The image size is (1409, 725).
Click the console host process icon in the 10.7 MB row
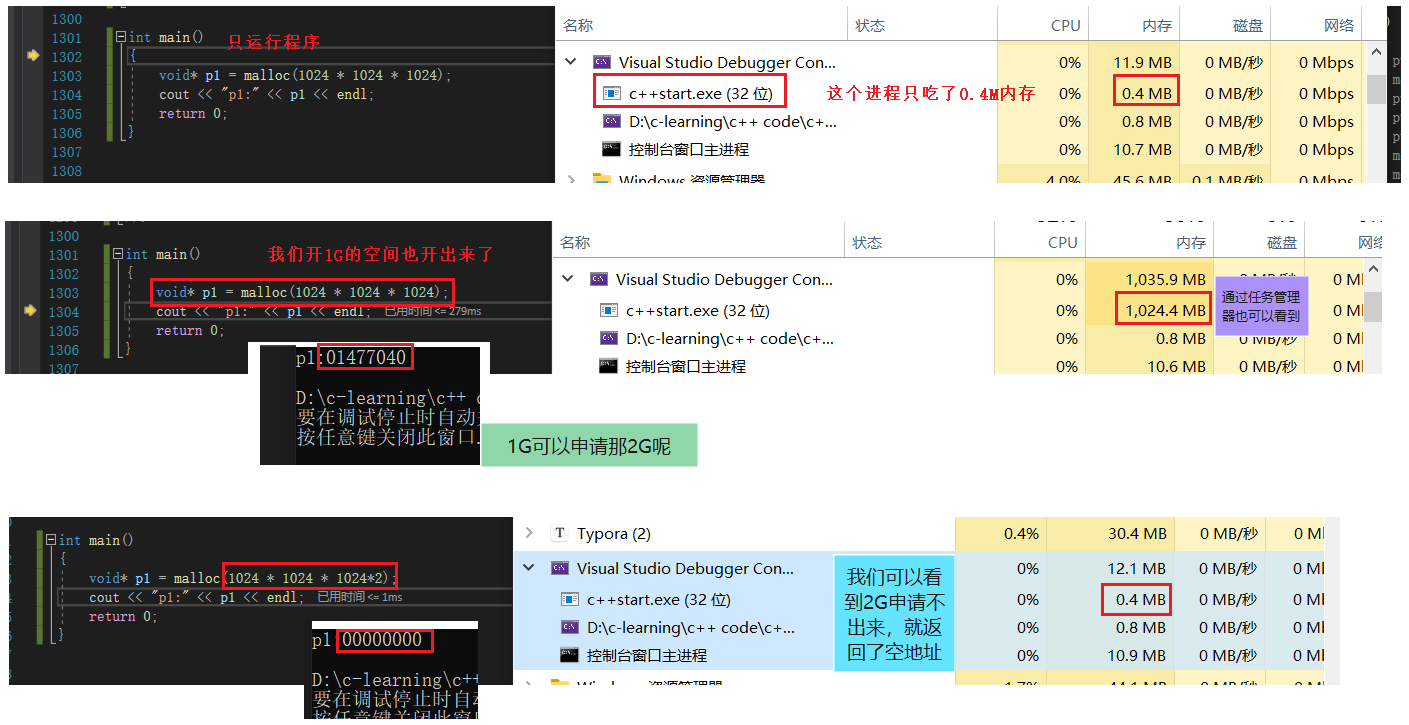tap(611, 150)
